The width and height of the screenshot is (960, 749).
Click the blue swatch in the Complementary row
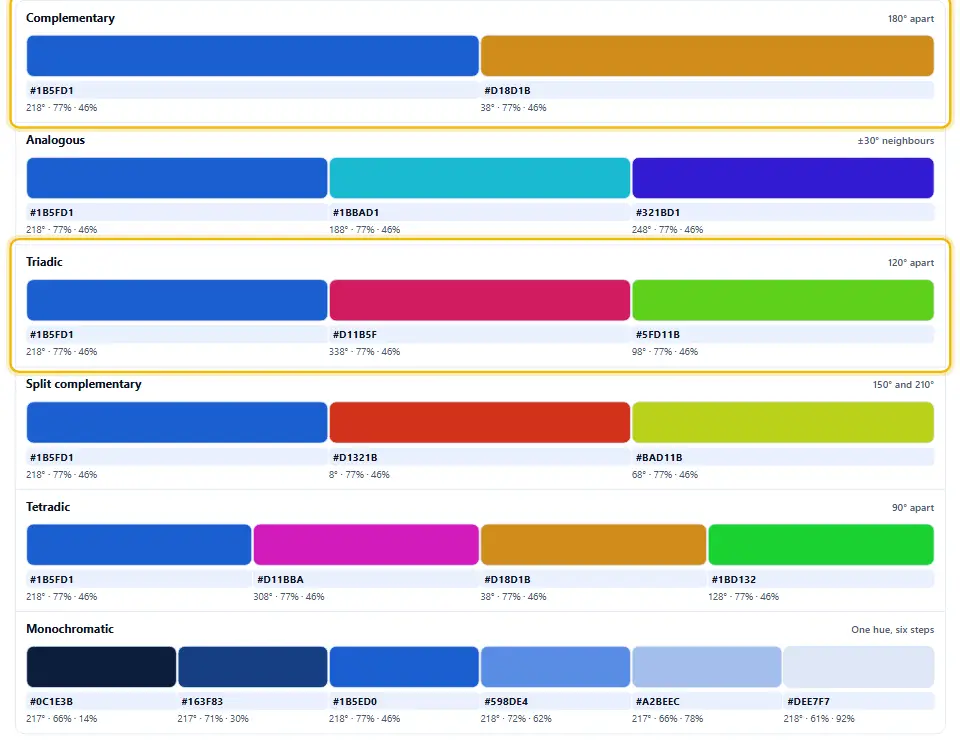coord(252,56)
